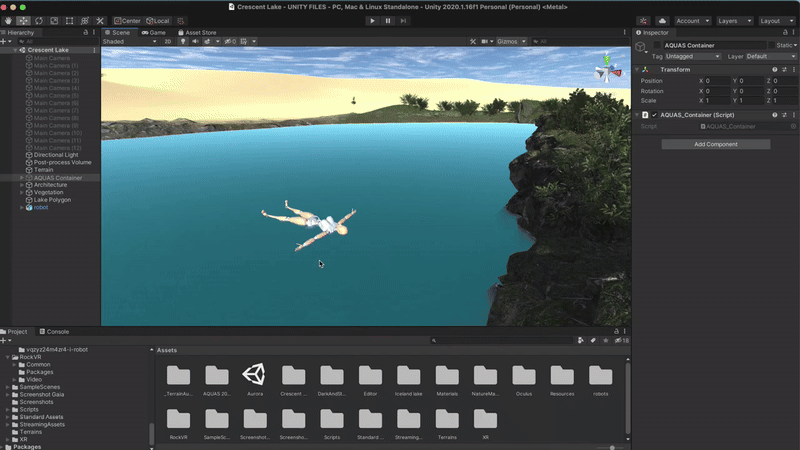This screenshot has width=800, height=450.
Task: Open the Aurora Unity scene asset
Action: point(255,380)
